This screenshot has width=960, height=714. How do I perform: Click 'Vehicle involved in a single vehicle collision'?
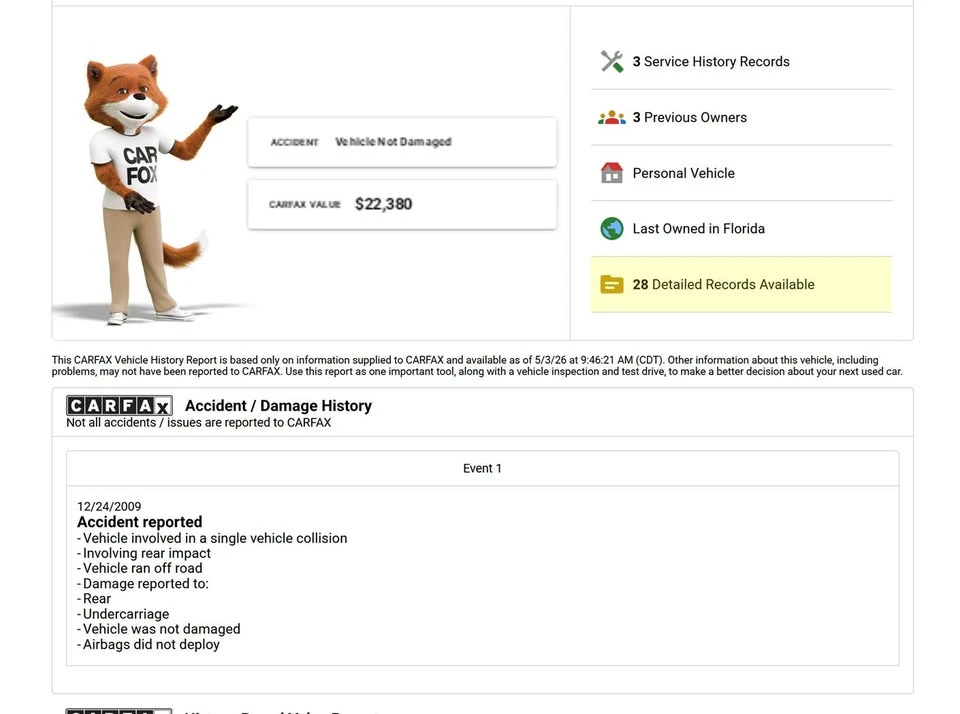[x=212, y=538]
